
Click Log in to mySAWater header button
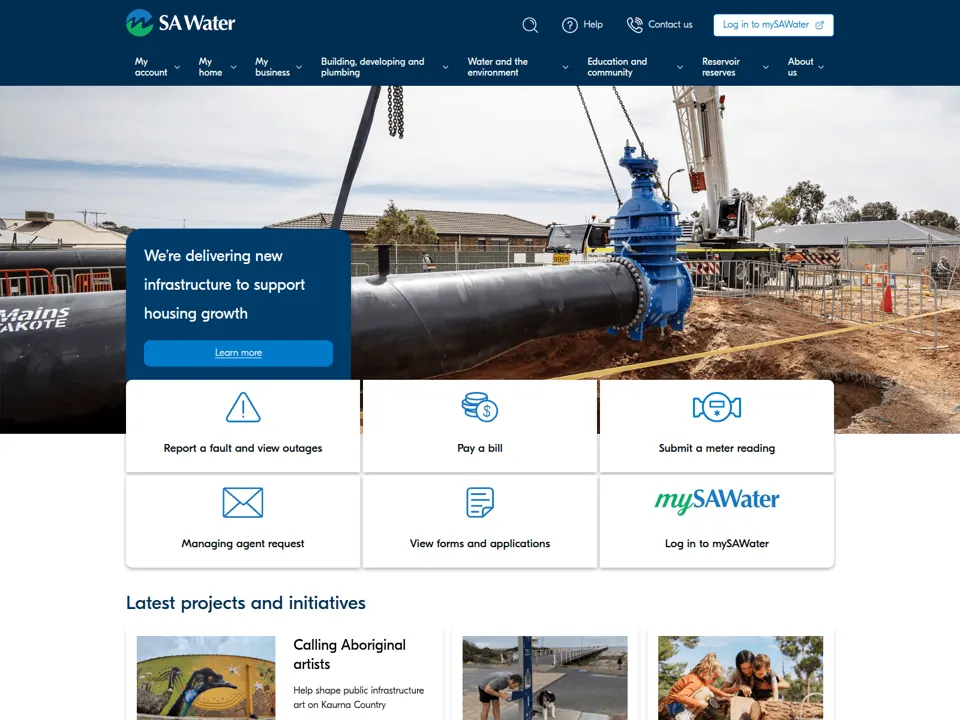point(773,25)
